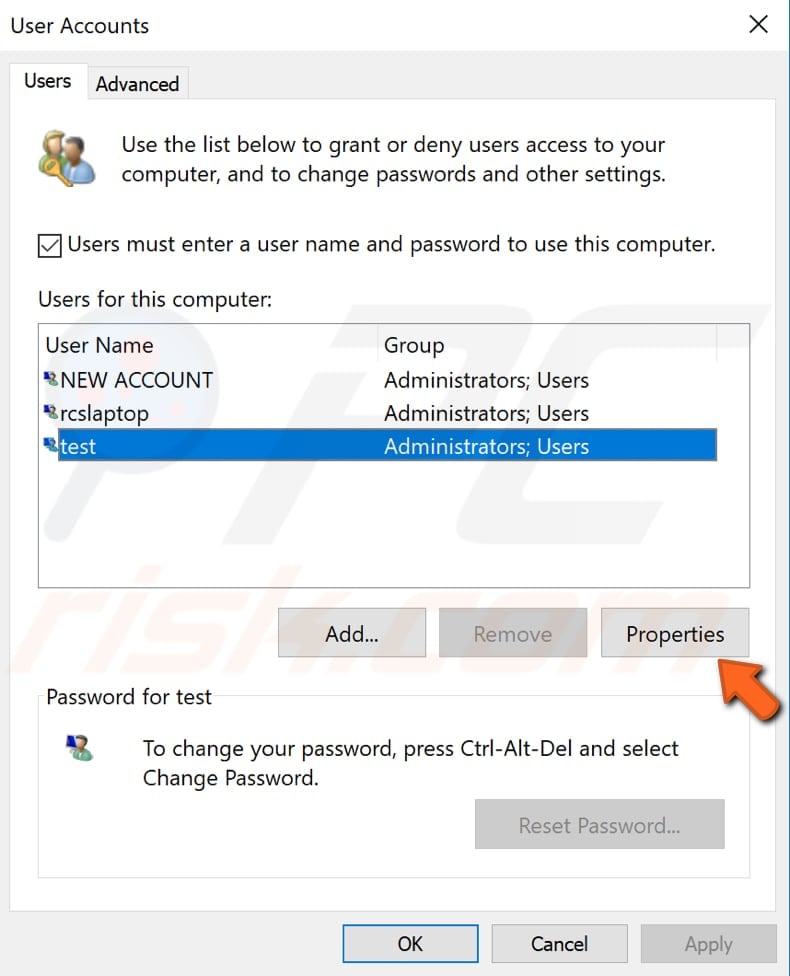
Task: Click the user icon next to rcslaptop
Action: (52, 413)
